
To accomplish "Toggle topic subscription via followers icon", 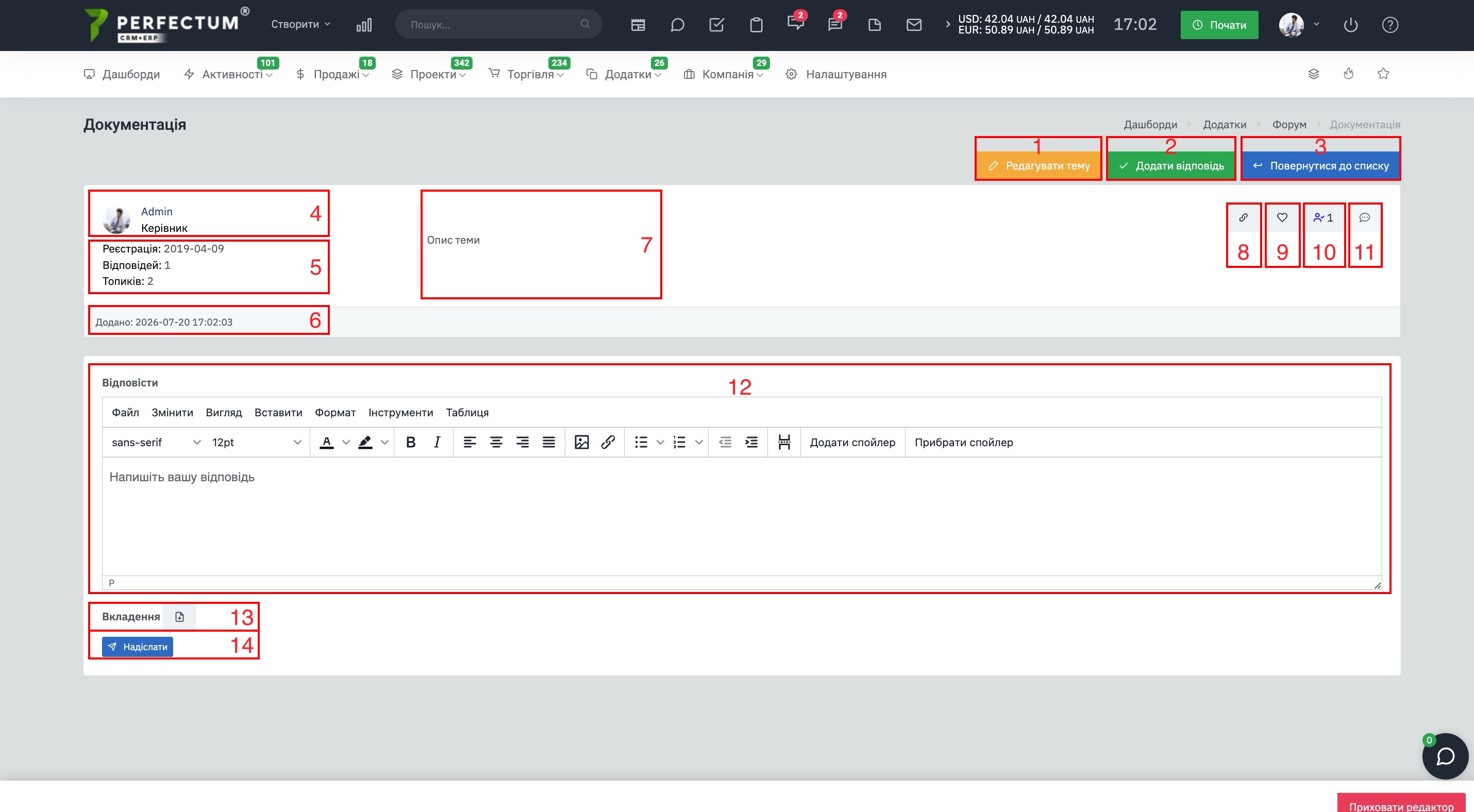I will [1323, 217].
